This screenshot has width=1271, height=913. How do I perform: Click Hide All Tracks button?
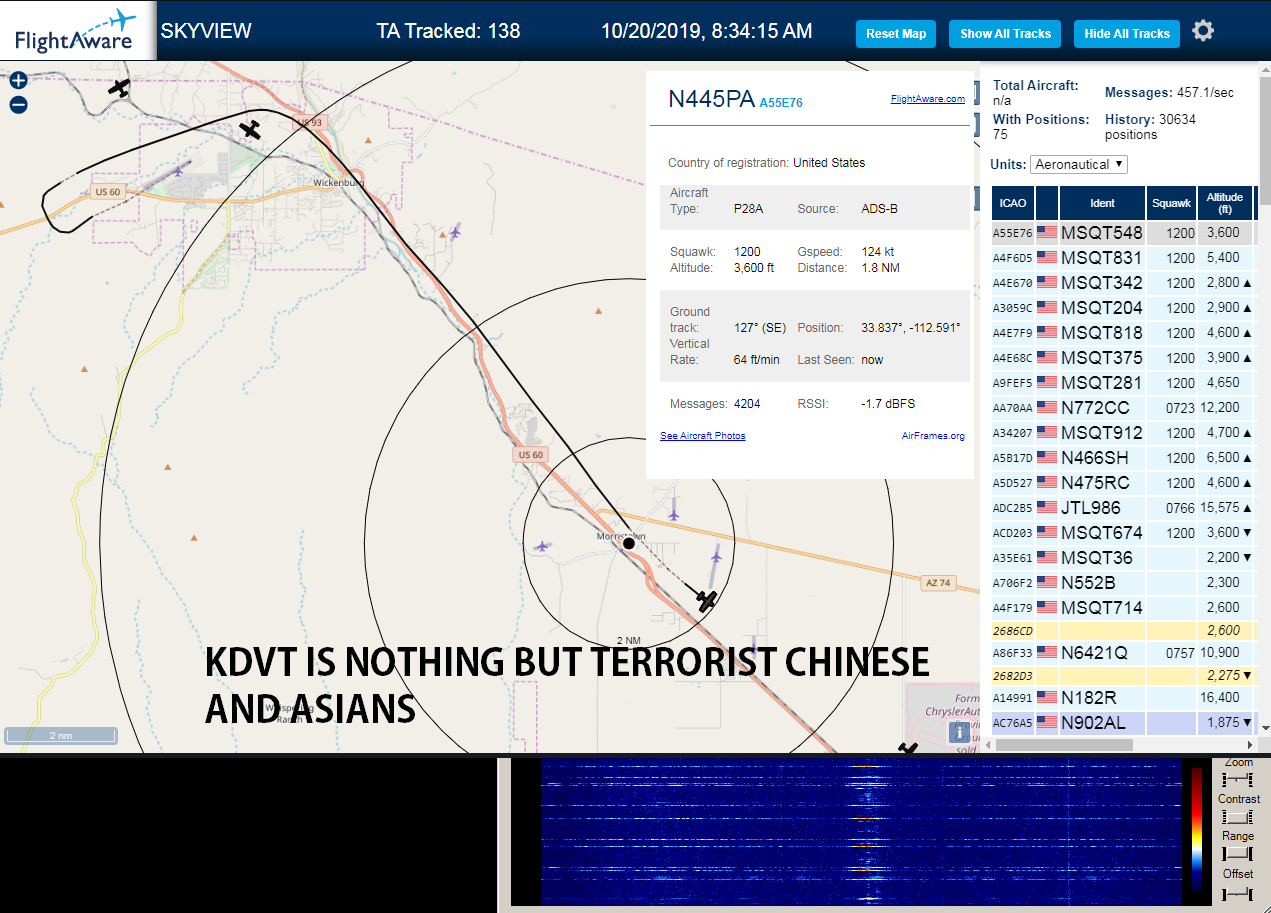pyautogui.click(x=1127, y=33)
